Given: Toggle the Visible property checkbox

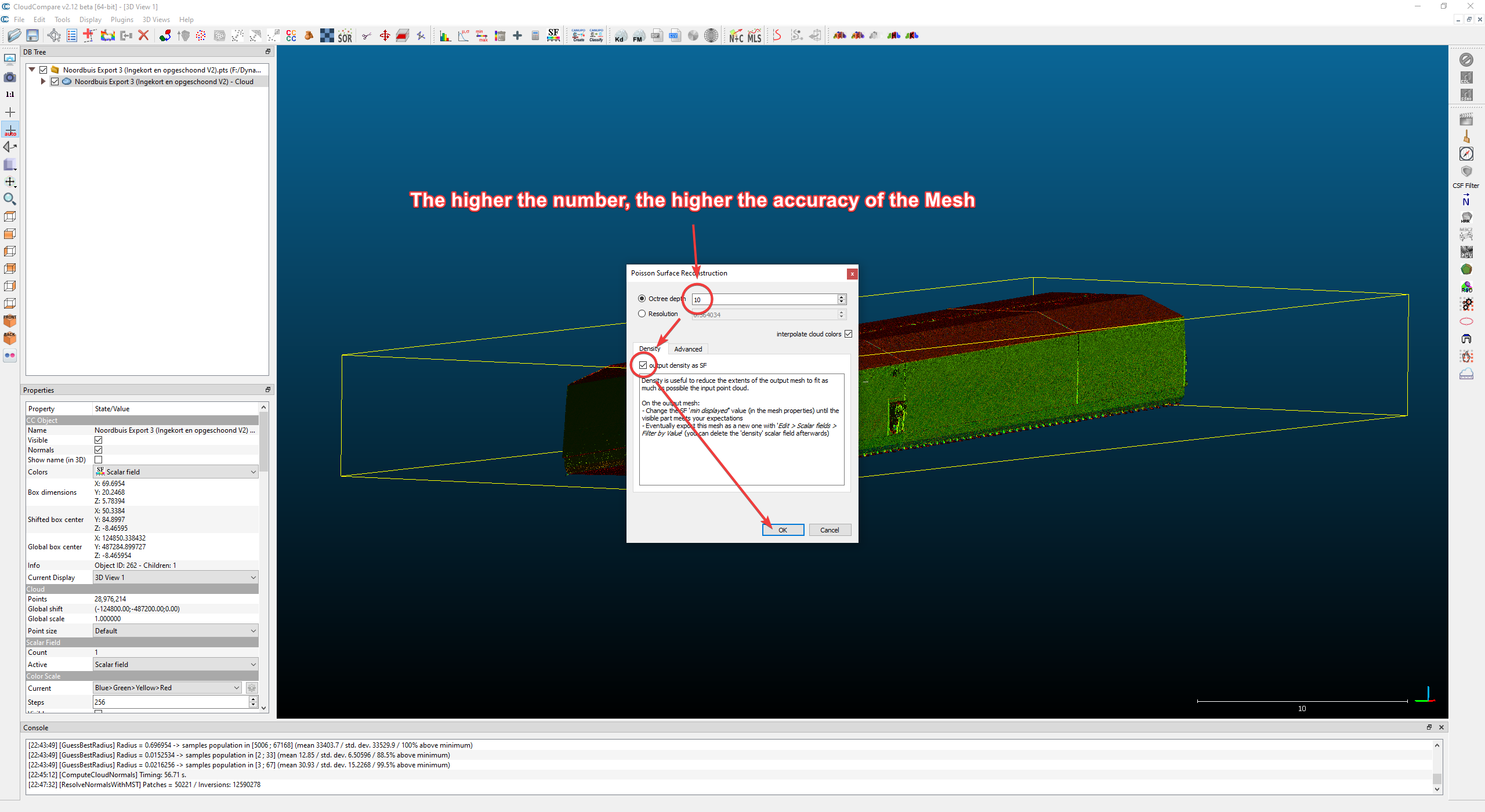Looking at the screenshot, I should (99, 440).
